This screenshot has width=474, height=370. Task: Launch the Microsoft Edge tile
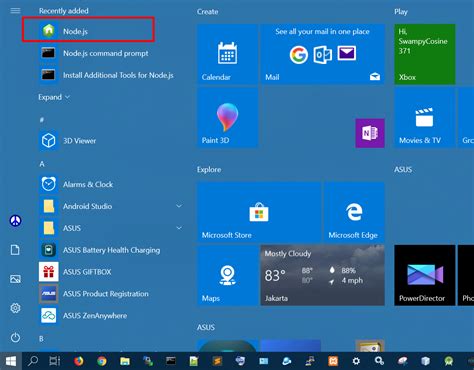click(354, 212)
